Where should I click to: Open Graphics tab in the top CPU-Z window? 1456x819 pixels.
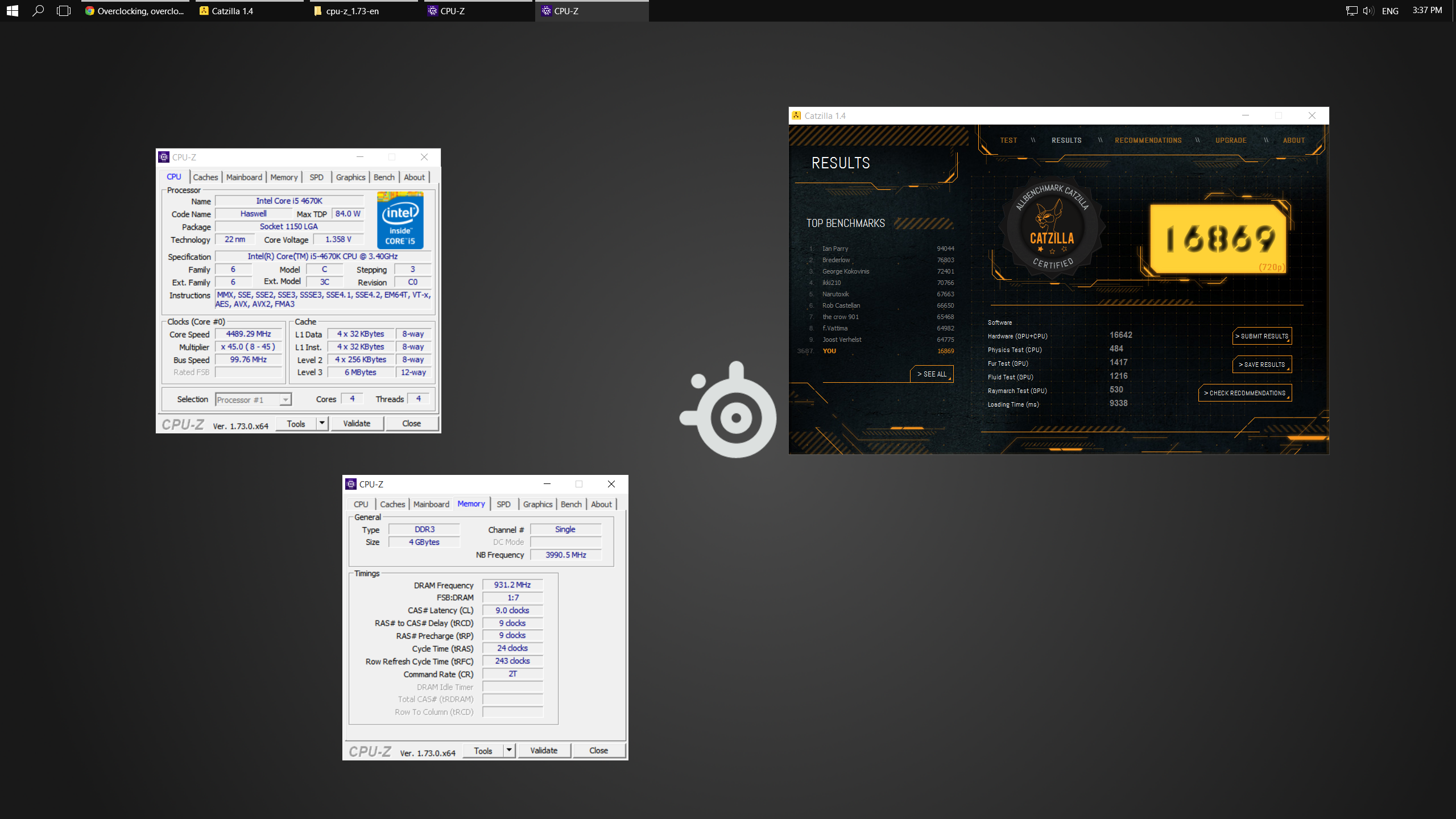(350, 177)
